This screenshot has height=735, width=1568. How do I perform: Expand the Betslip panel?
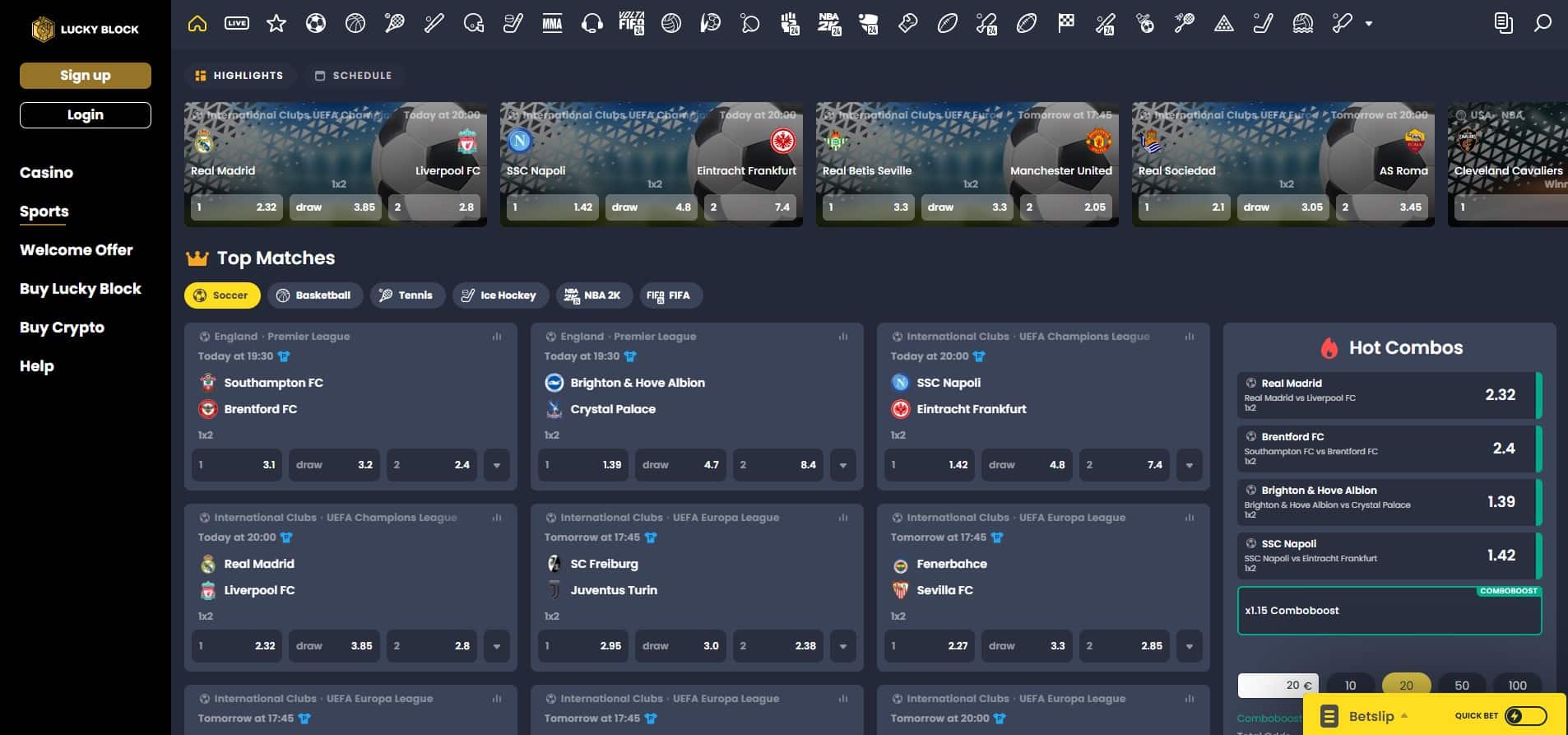pyautogui.click(x=1364, y=716)
